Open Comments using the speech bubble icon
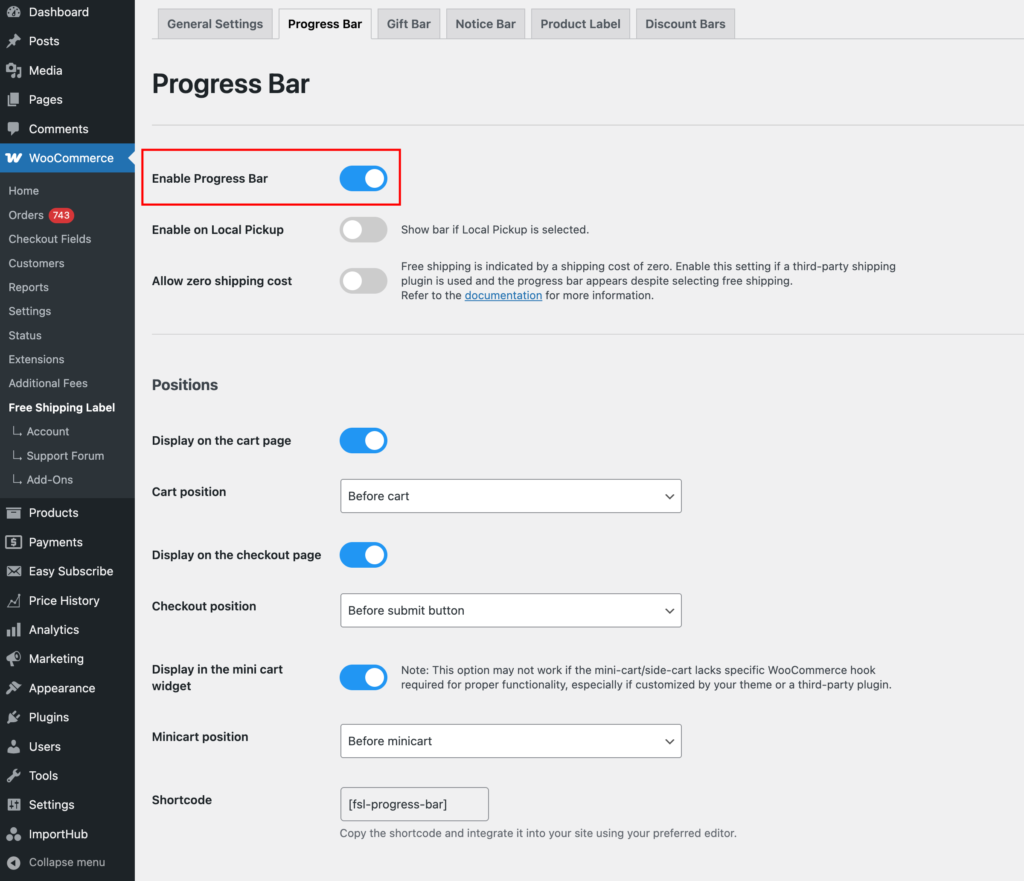The image size is (1024, 881). pyautogui.click(x=13, y=129)
